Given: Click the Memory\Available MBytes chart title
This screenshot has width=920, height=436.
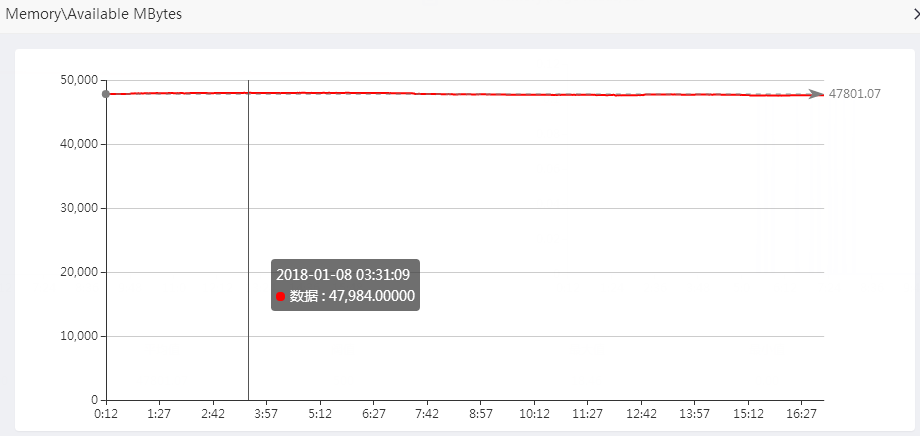Looking at the screenshot, I should (x=94, y=16).
